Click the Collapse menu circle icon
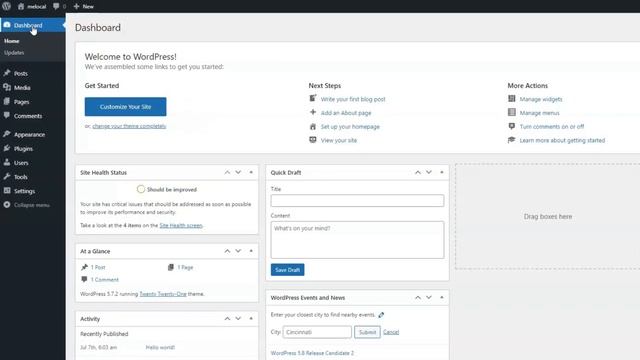The image size is (640, 360). [7, 204]
